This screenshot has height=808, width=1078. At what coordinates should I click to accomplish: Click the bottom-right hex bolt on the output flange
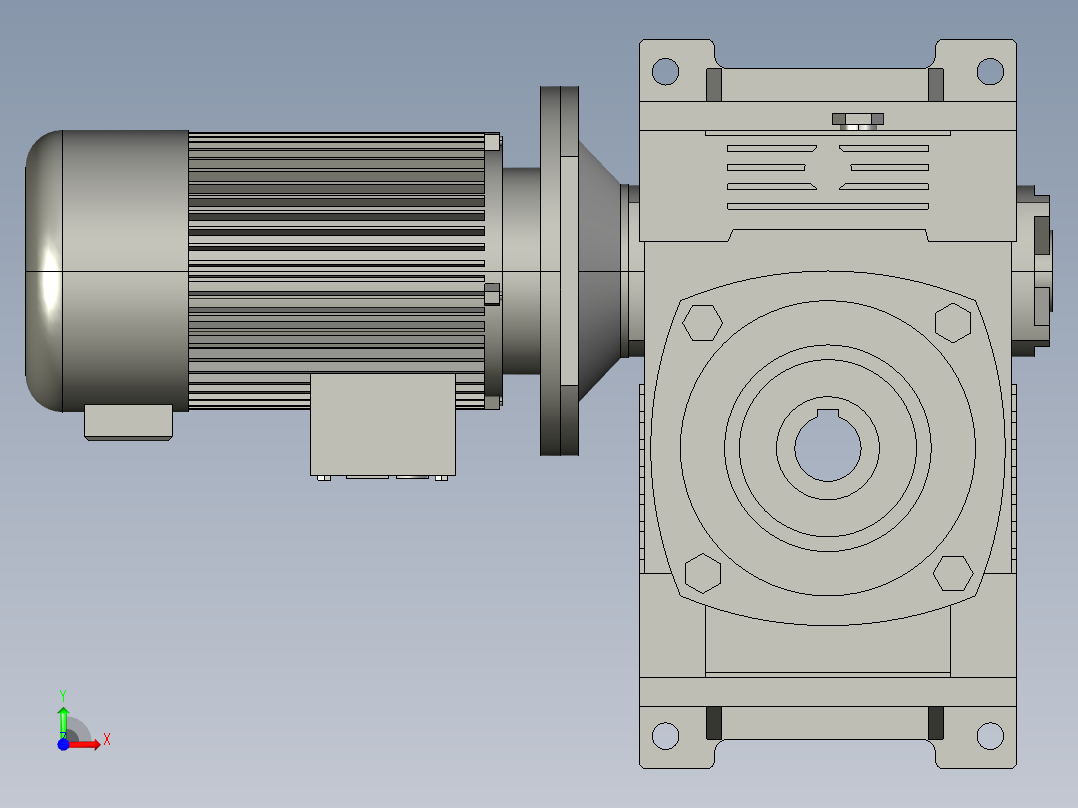point(952,574)
